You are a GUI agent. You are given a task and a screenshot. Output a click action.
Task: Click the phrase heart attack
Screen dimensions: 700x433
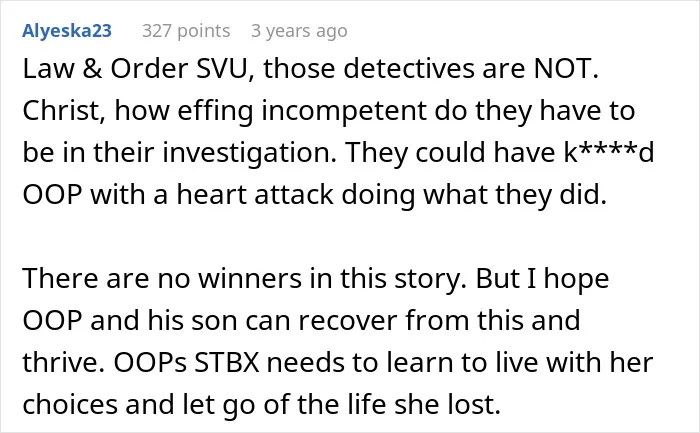pyautogui.click(x=255, y=195)
